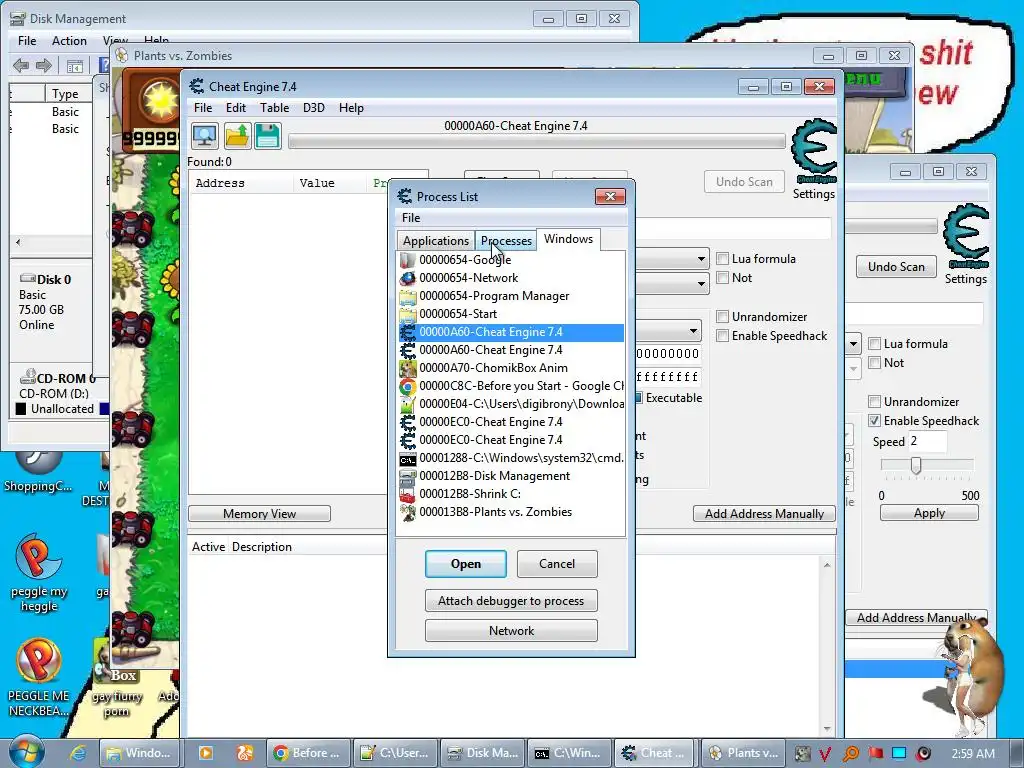Toggle Unrandomizer in background Cheat Engine

(874, 402)
